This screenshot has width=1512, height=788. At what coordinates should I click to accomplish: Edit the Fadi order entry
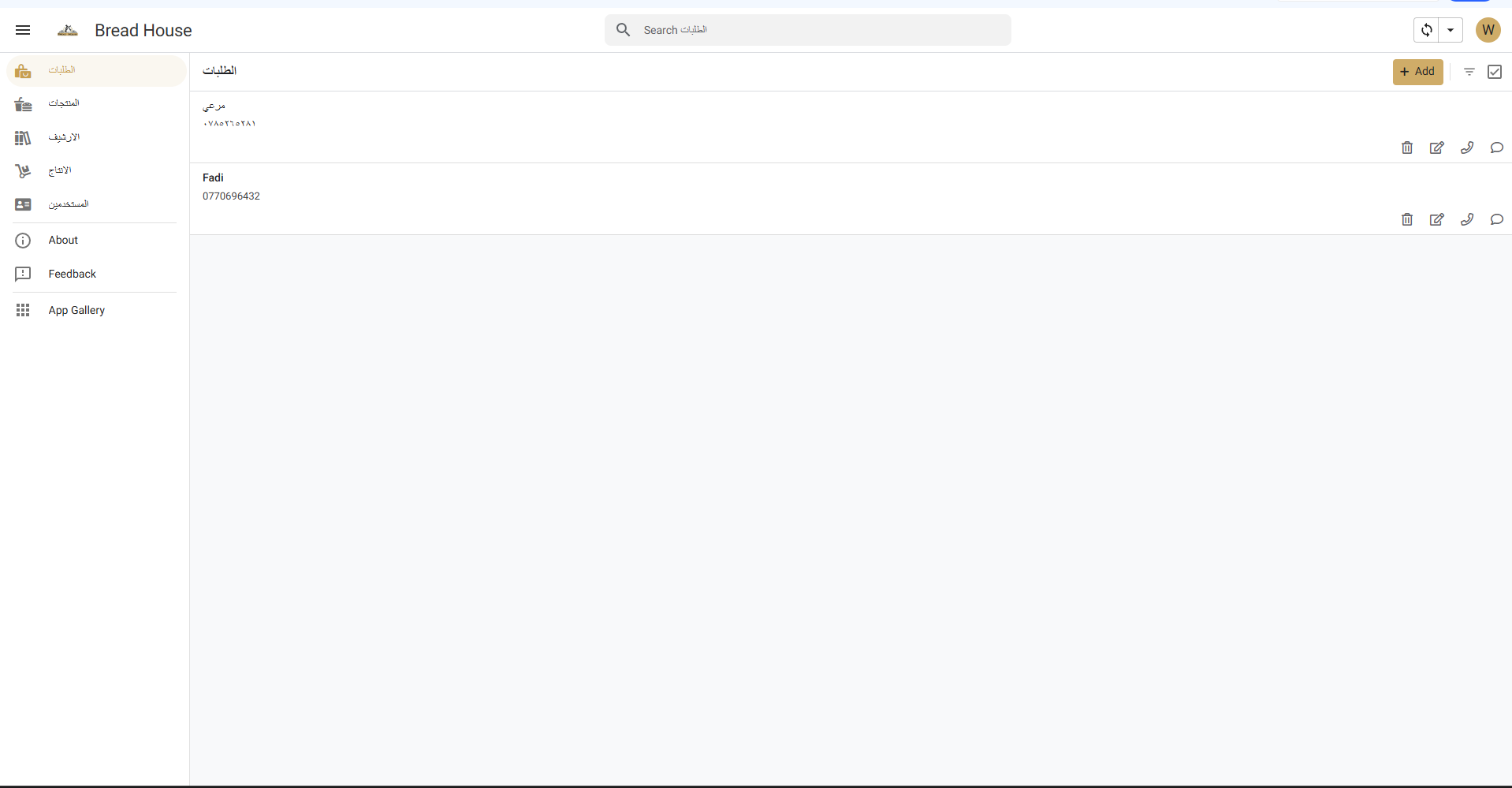[x=1437, y=219]
